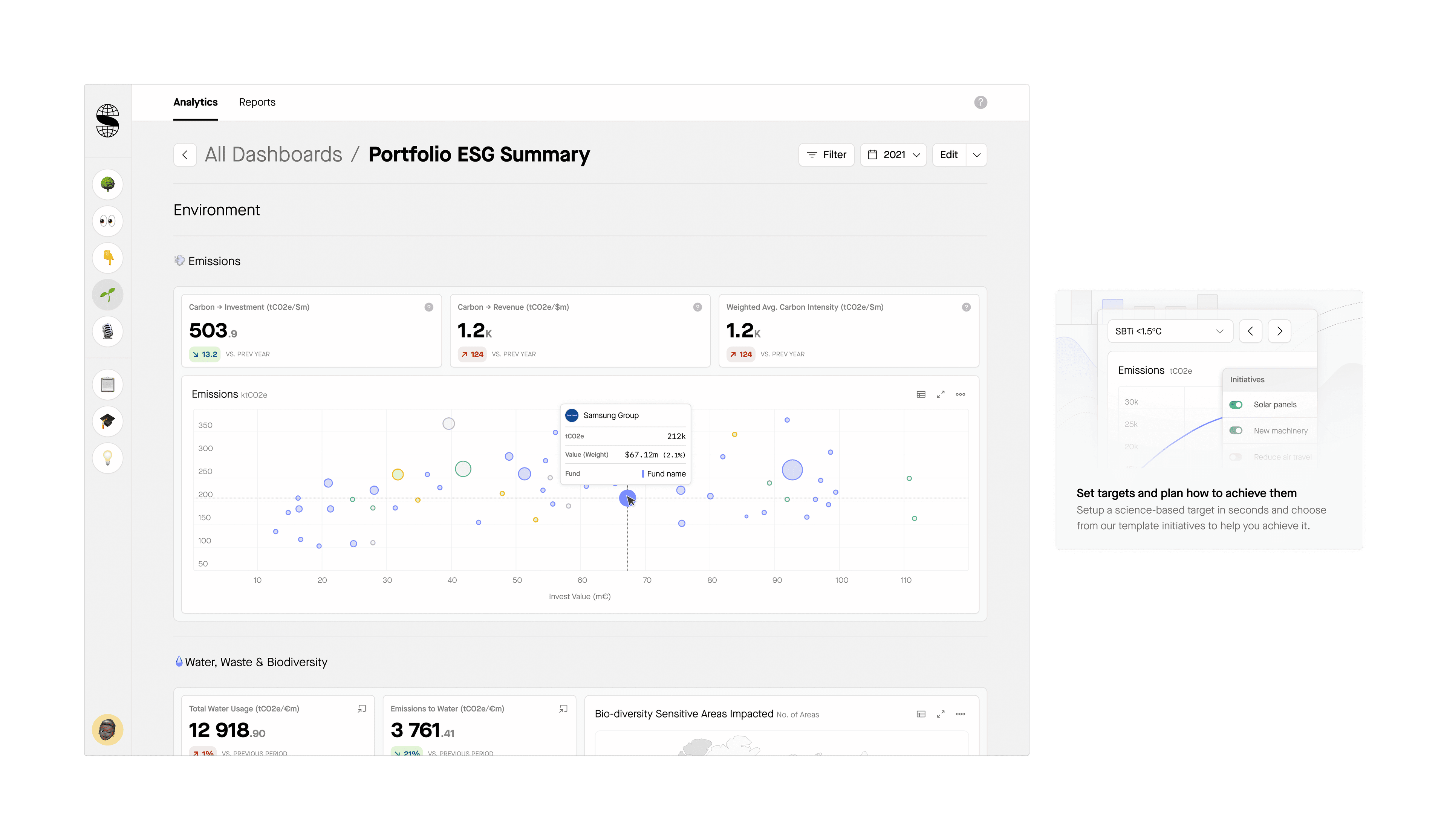This screenshot has height=840, width=1447.
Task: Toggle the Solar panels initiative
Action: point(1236,405)
